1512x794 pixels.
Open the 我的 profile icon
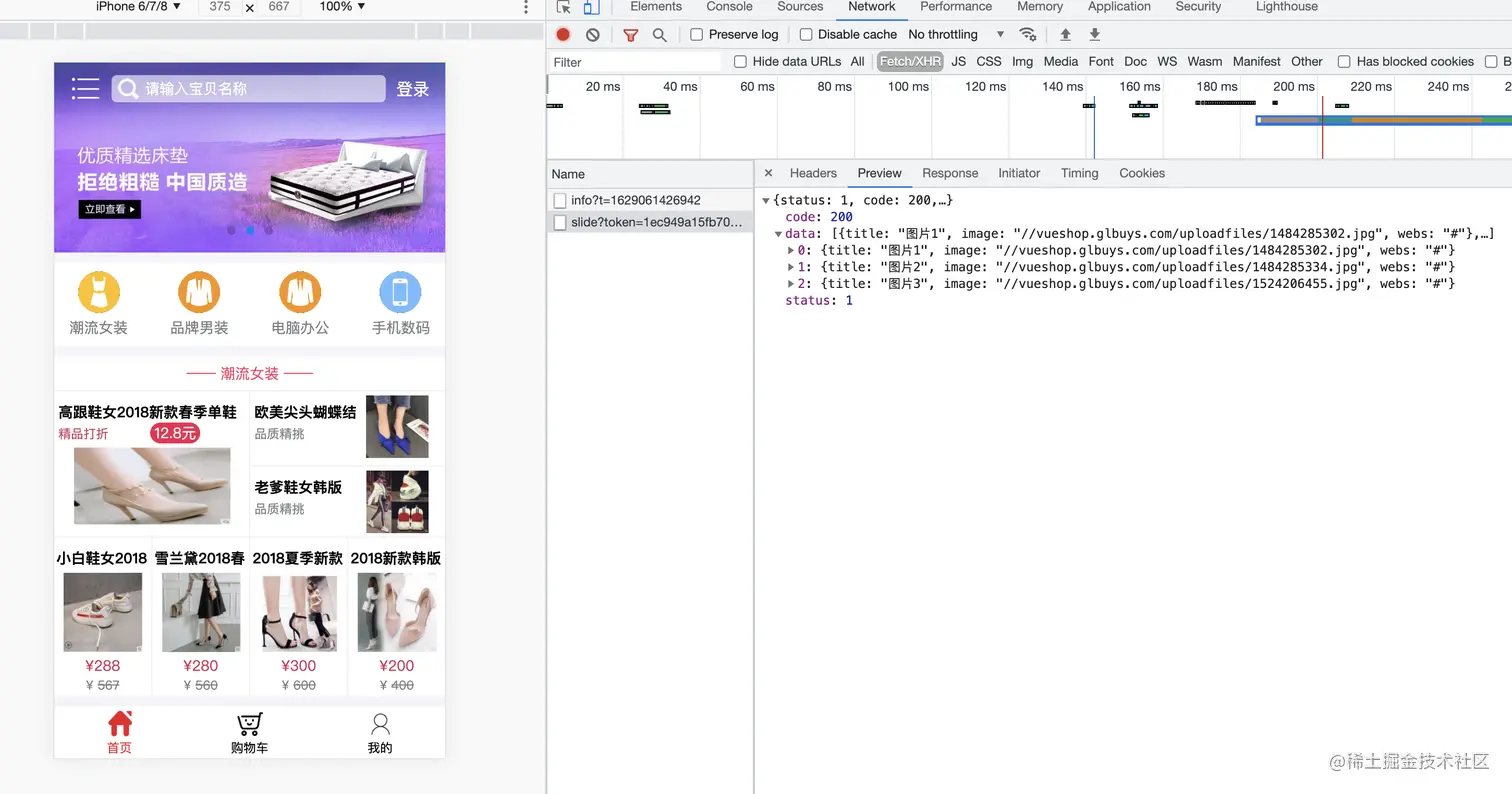pyautogui.click(x=380, y=723)
